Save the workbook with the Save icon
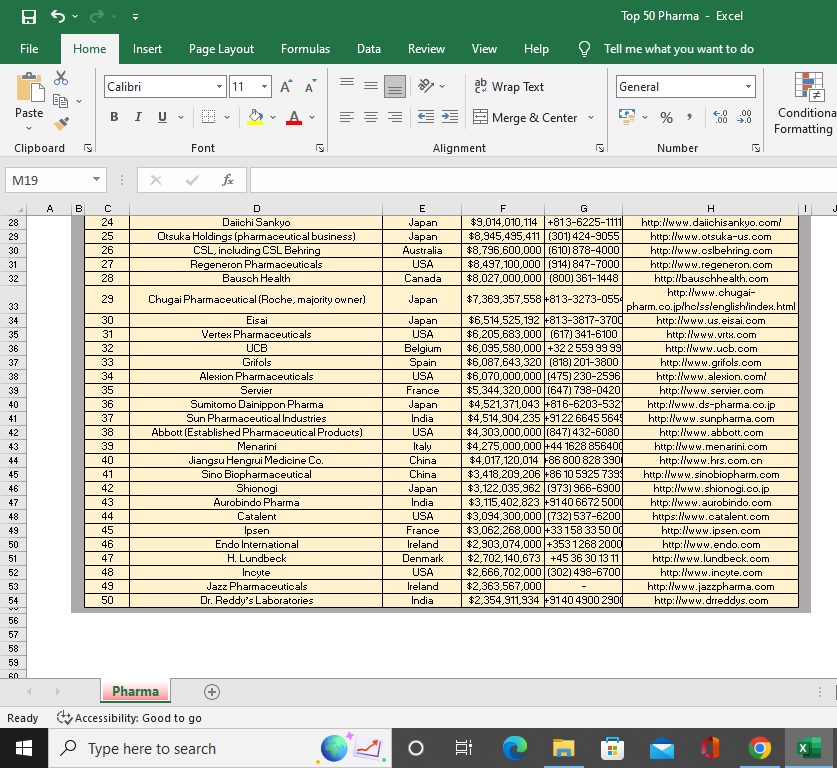Viewport: 837px width, 768px height. click(28, 17)
